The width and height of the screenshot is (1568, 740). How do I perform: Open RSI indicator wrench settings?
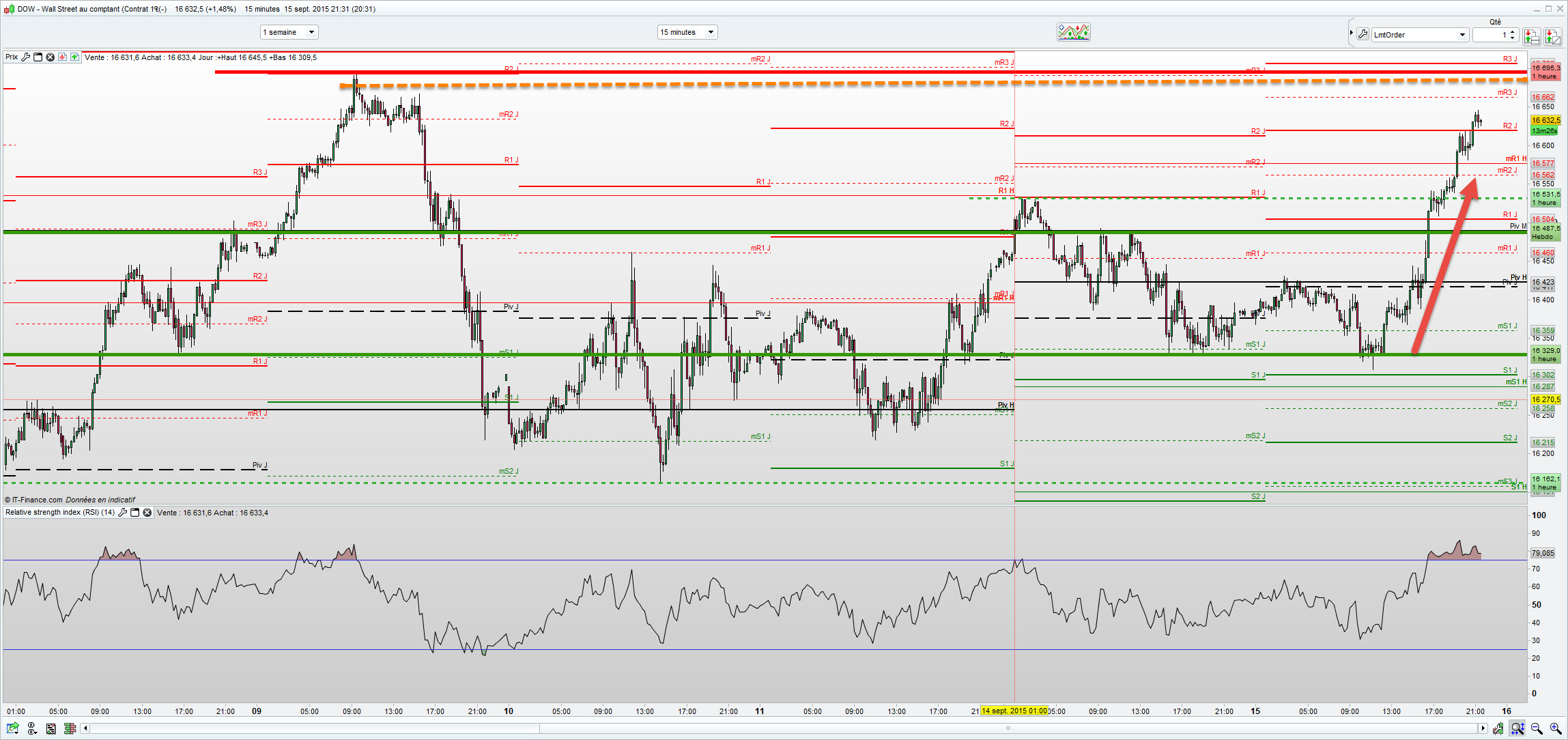pos(123,513)
